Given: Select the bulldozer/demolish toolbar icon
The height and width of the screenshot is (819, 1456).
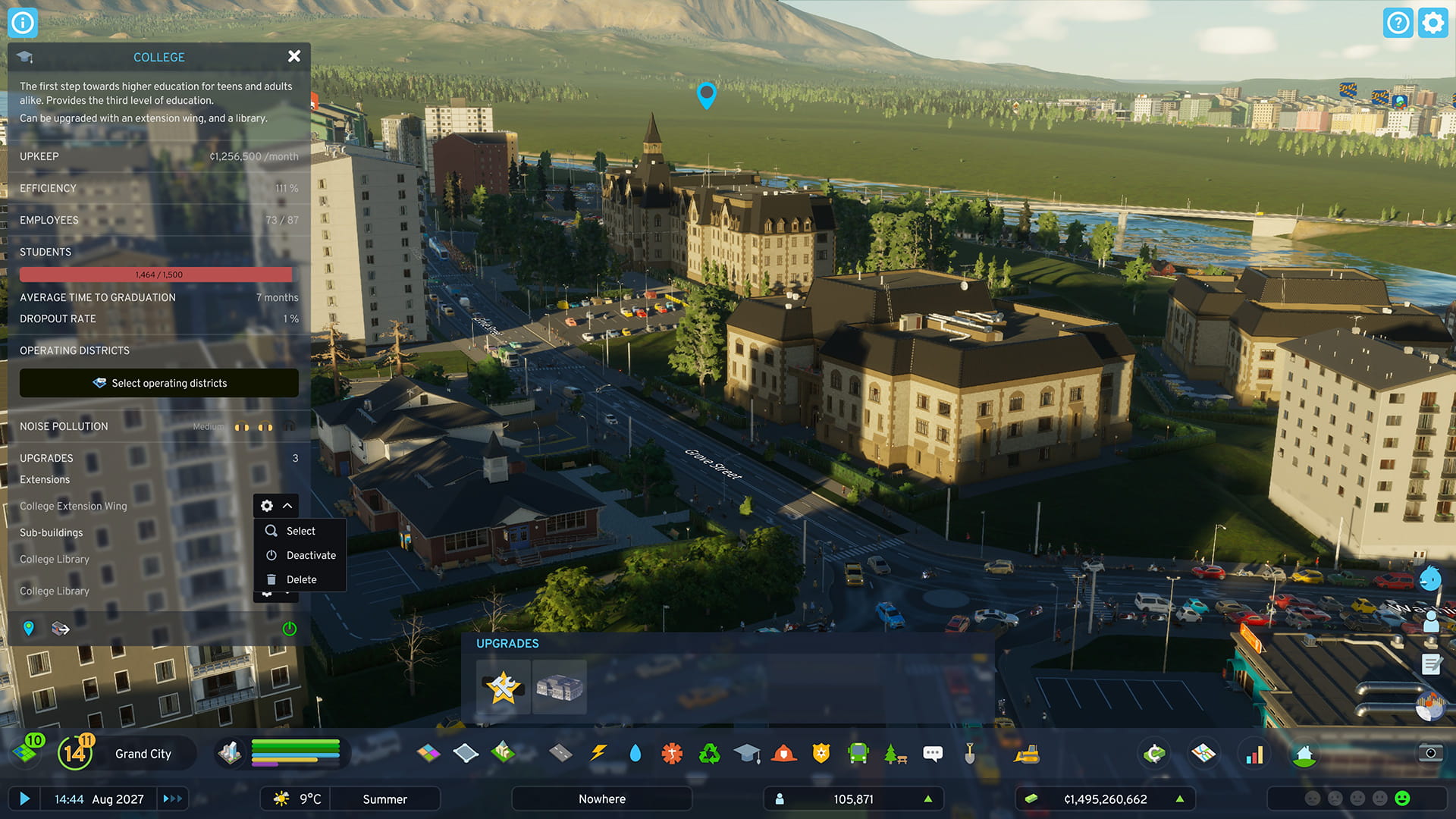Looking at the screenshot, I should click(x=1028, y=753).
